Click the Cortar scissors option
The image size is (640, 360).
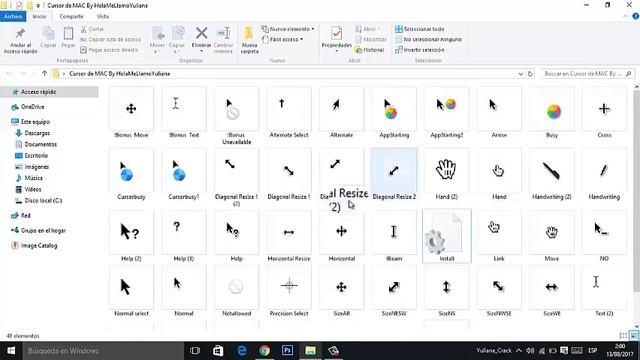92,29
